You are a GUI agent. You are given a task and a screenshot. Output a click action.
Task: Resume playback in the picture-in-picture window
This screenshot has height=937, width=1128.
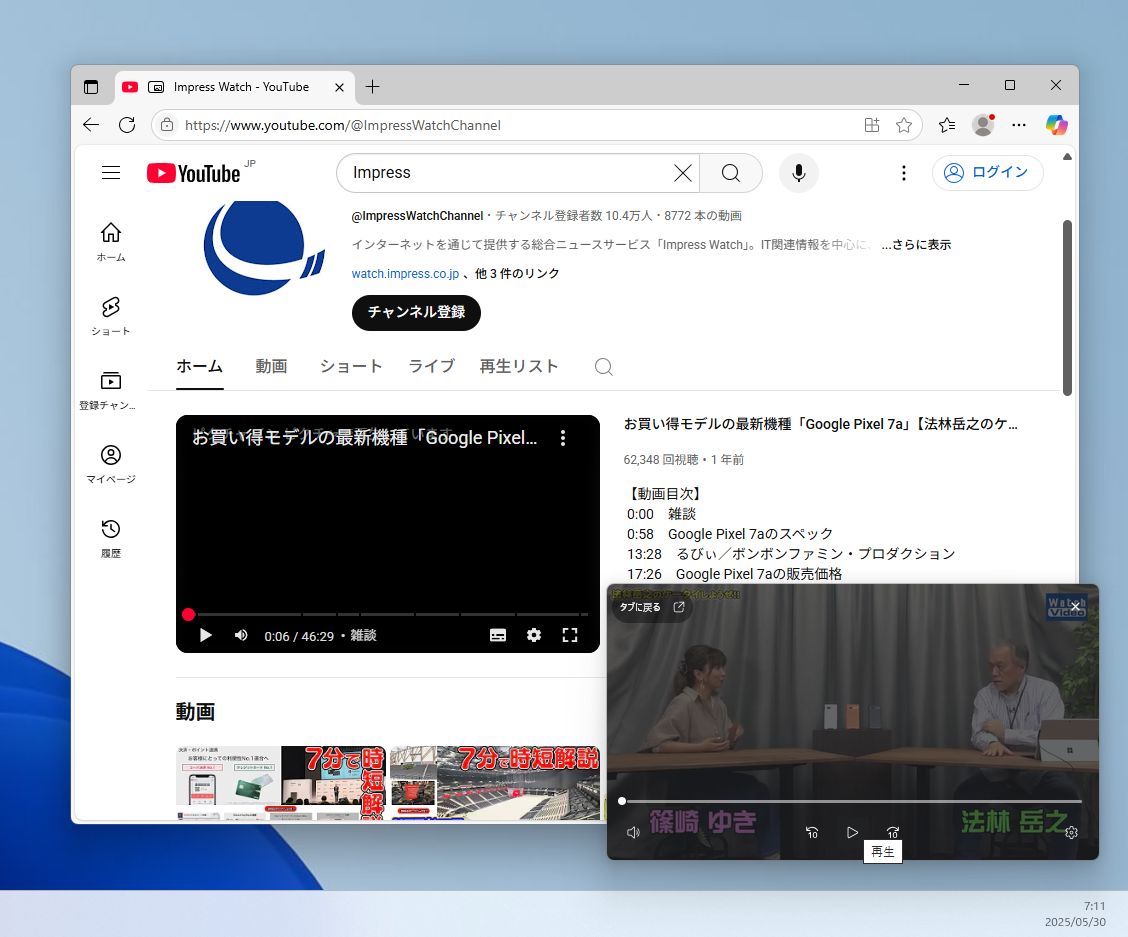852,832
